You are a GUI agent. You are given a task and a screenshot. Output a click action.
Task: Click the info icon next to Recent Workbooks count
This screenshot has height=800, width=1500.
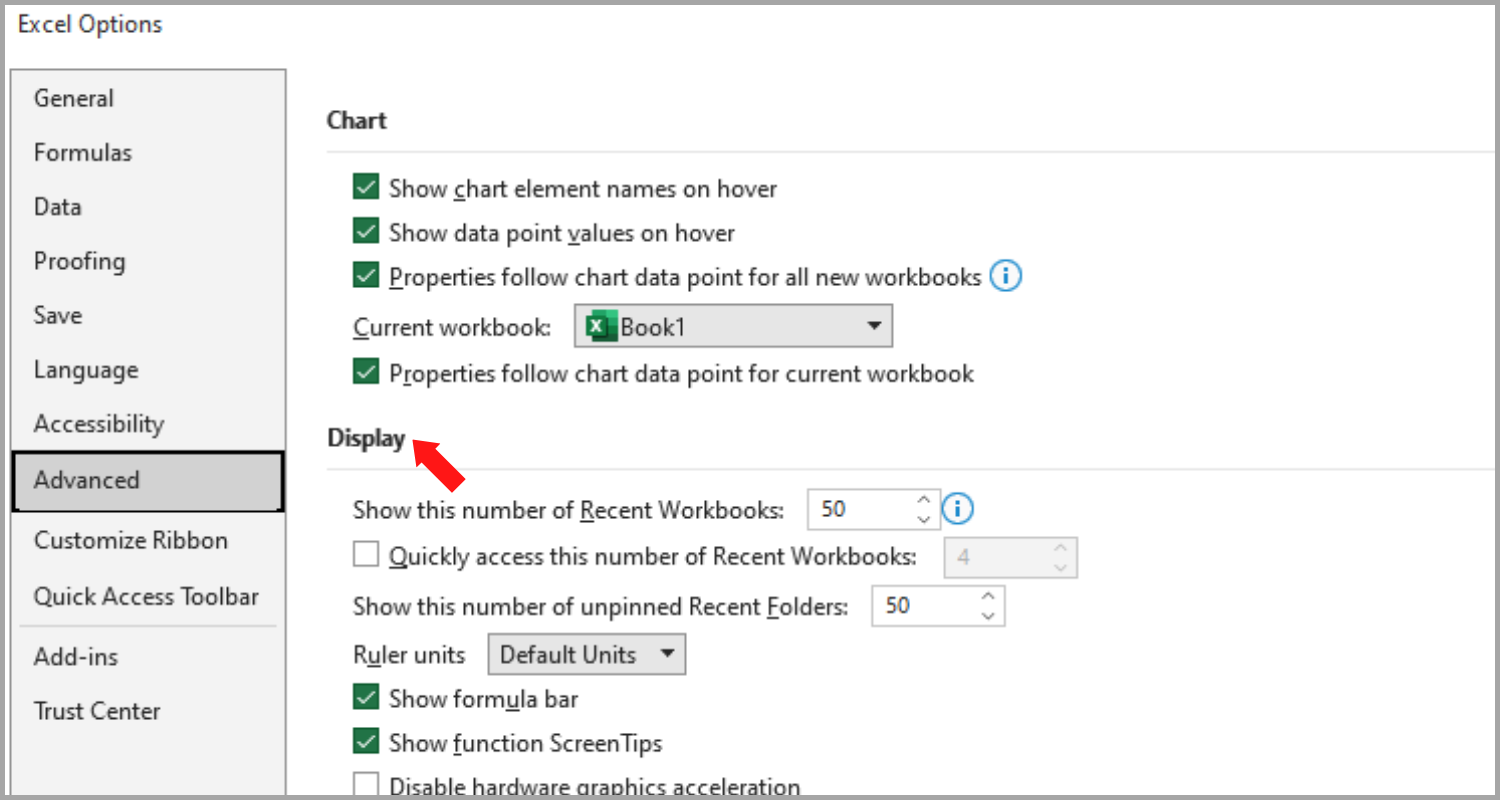[957, 509]
